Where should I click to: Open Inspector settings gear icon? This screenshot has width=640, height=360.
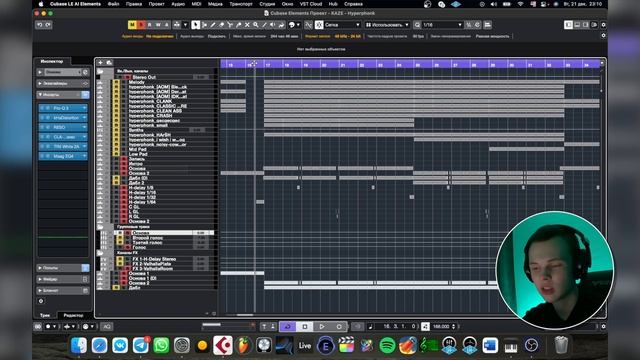[41, 301]
